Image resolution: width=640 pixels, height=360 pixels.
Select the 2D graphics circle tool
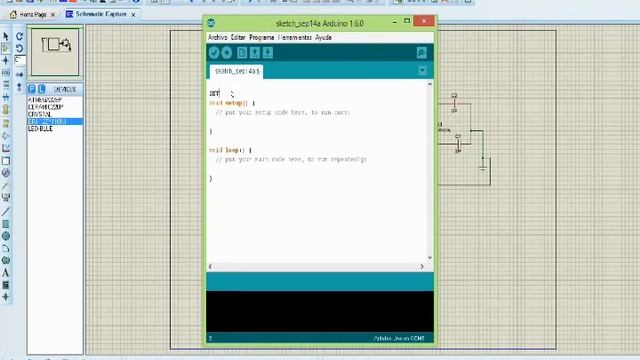(x=6, y=236)
